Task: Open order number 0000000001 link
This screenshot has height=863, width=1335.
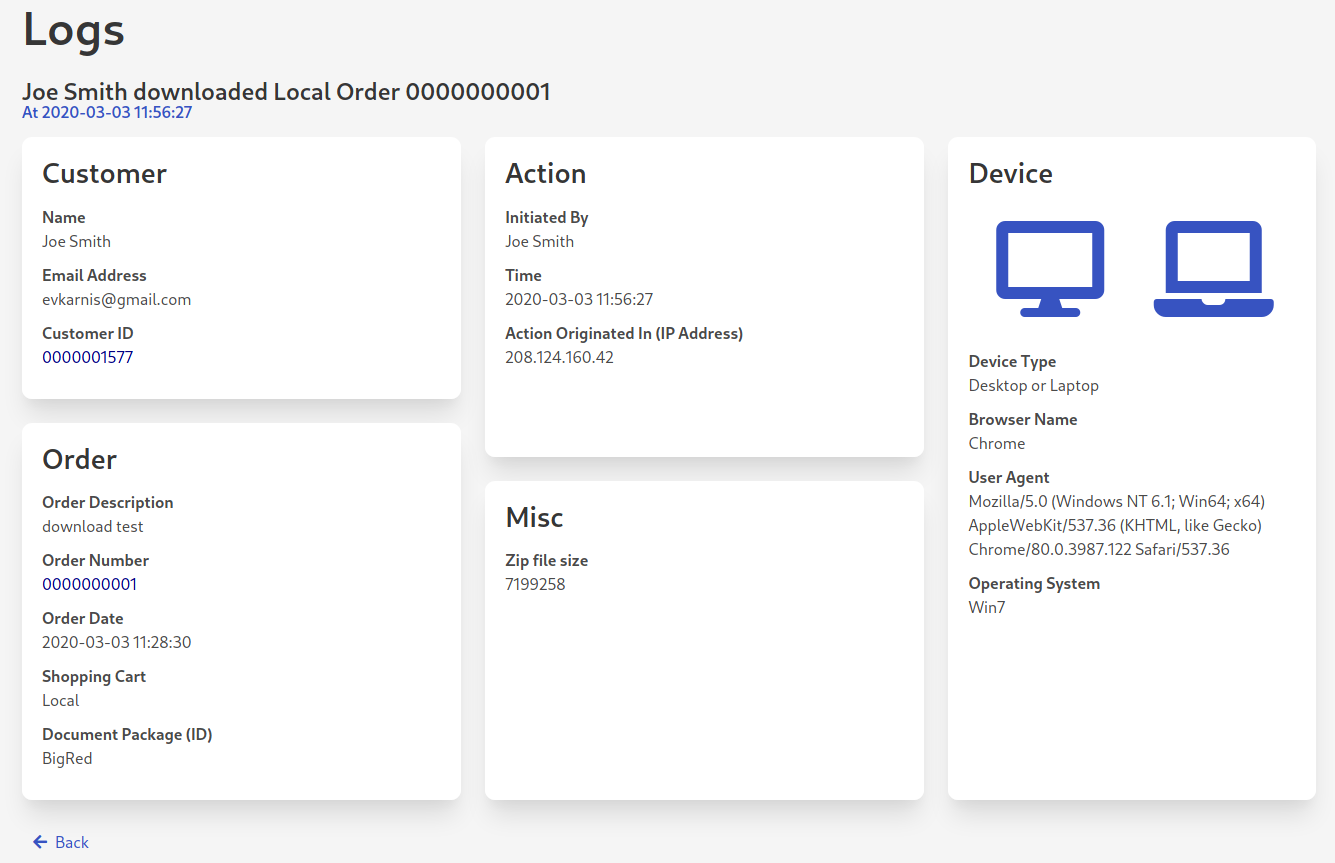Action: coord(89,584)
